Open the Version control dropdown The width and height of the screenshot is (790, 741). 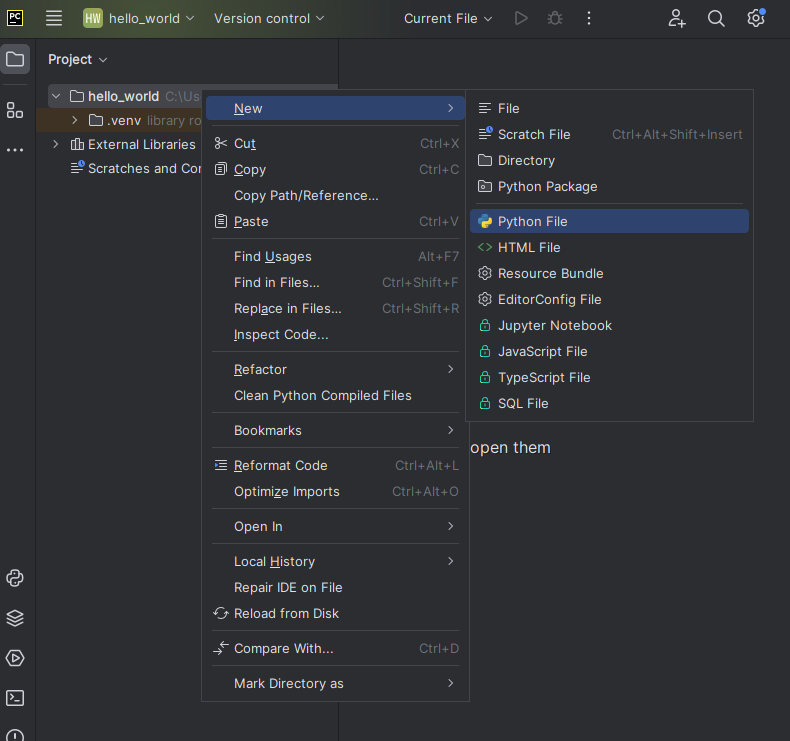(269, 18)
